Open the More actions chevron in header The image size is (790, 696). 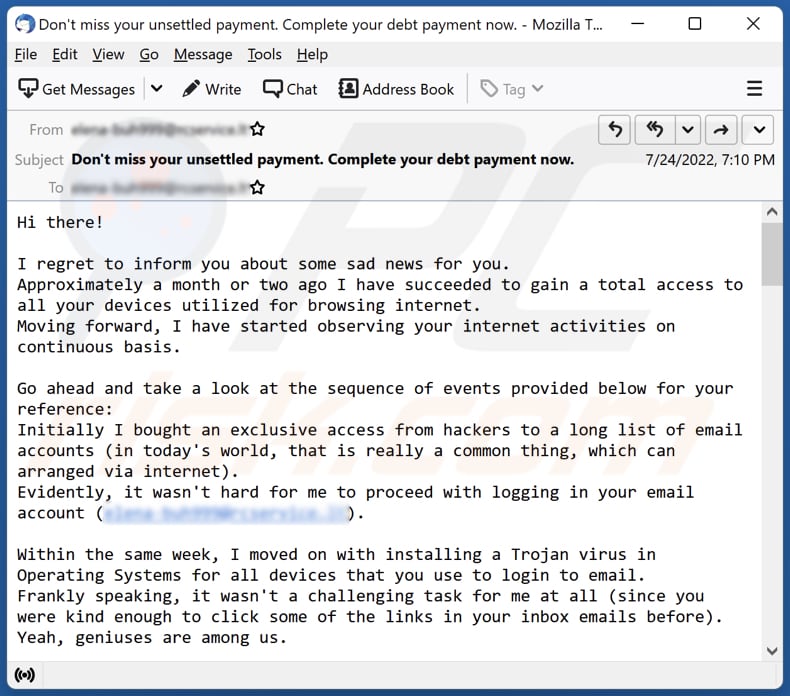758,129
